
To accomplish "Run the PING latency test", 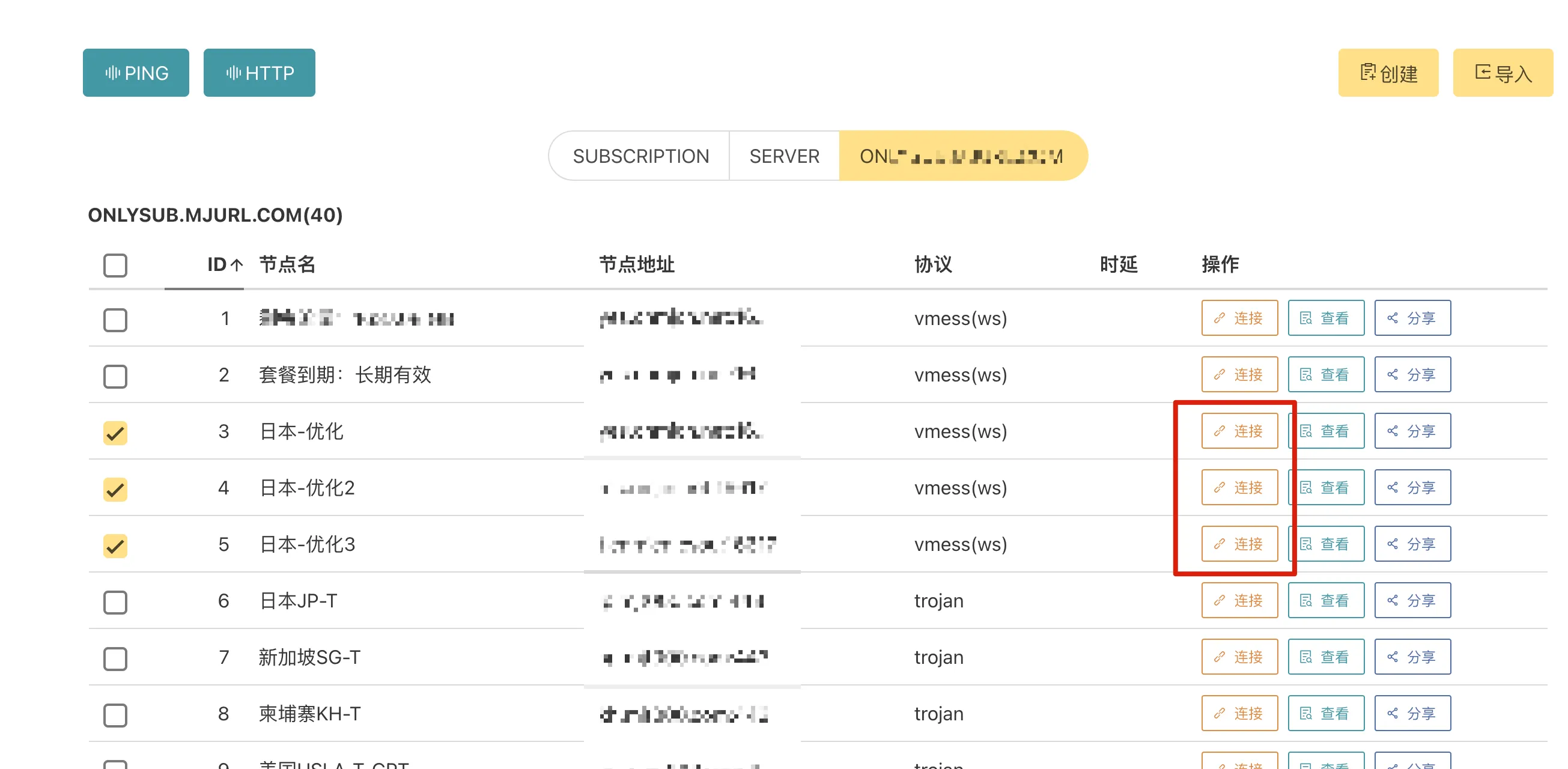I will point(136,73).
